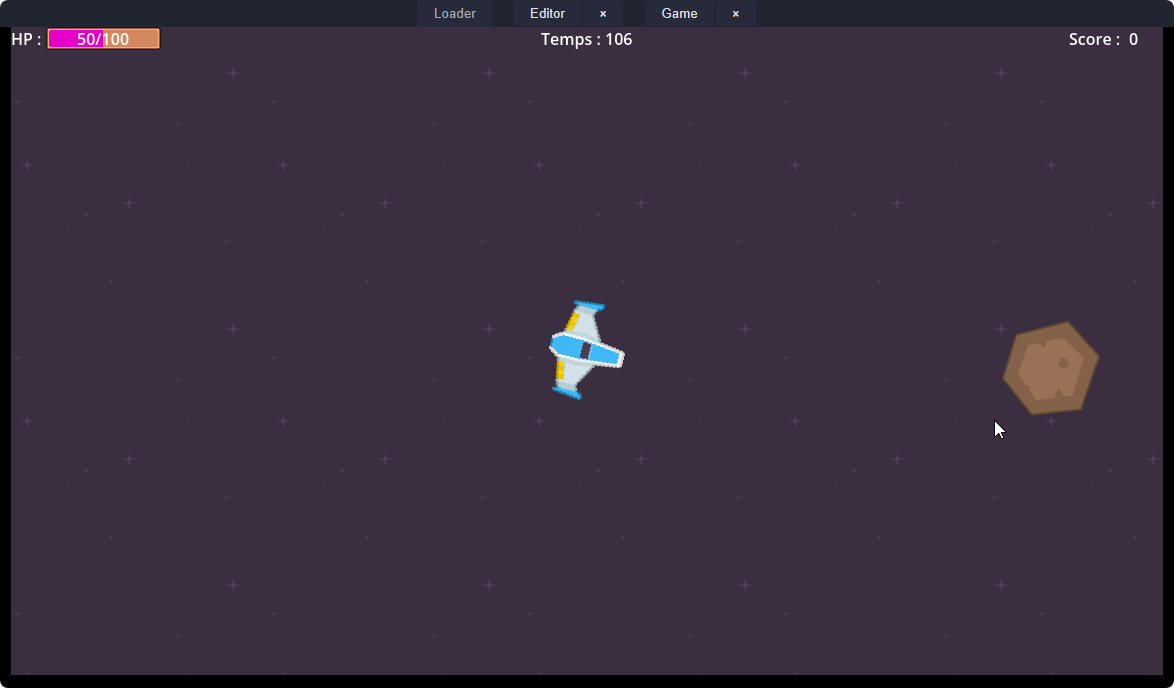1174x688 pixels.
Task: Close the Editor tab
Action: click(x=603, y=13)
